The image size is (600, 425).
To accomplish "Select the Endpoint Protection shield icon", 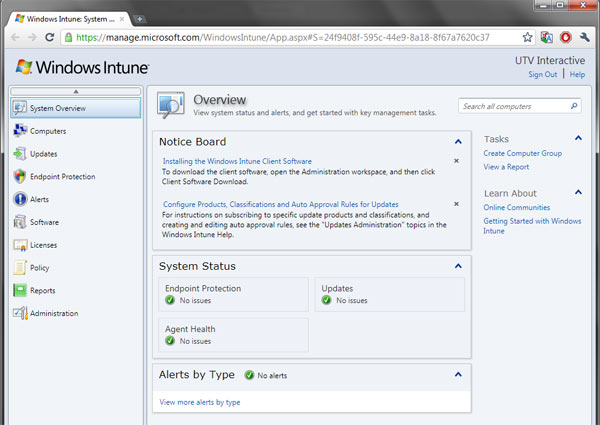I will click(x=20, y=176).
